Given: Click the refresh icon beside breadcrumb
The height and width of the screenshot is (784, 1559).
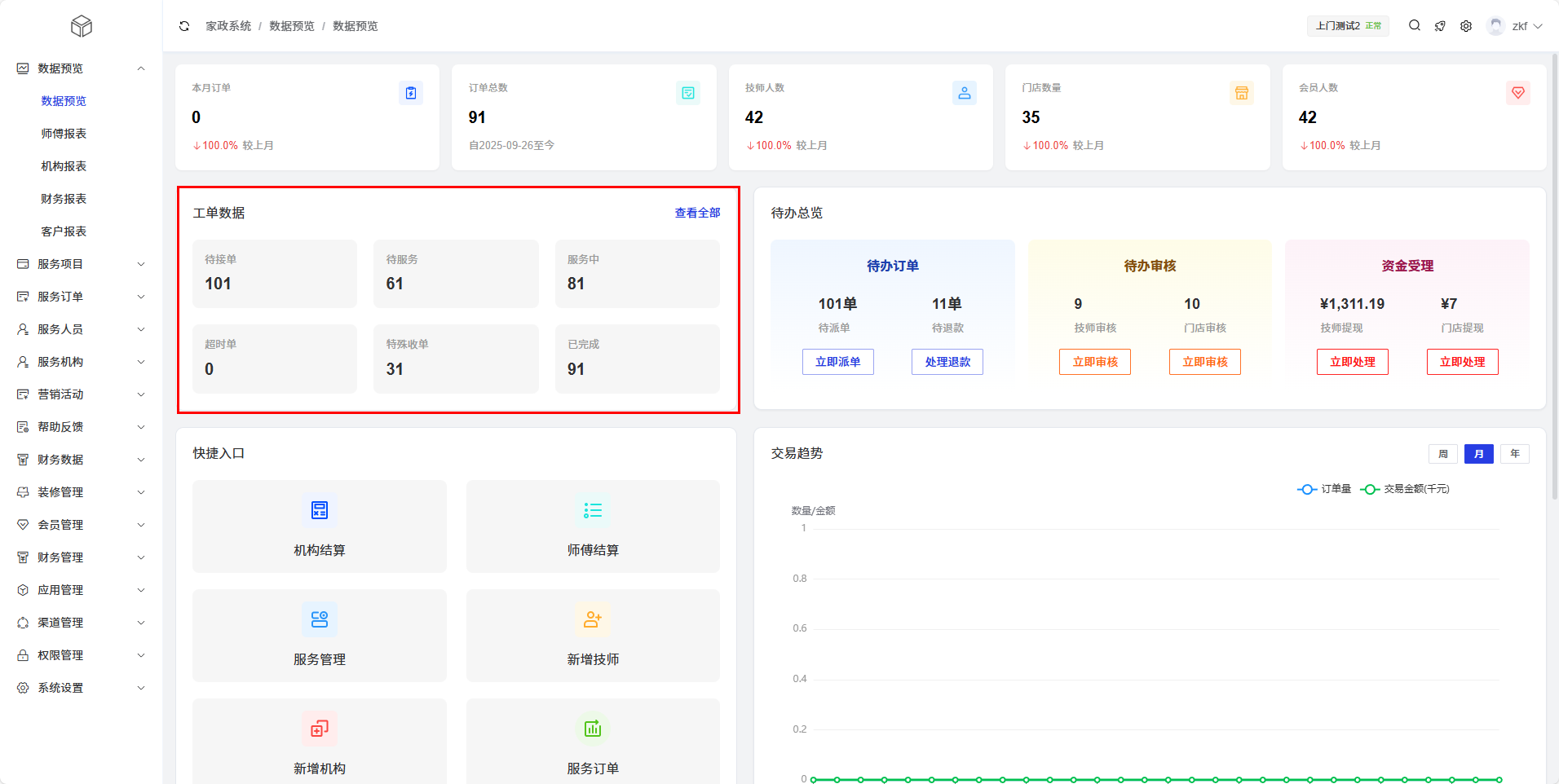Looking at the screenshot, I should 184,26.
